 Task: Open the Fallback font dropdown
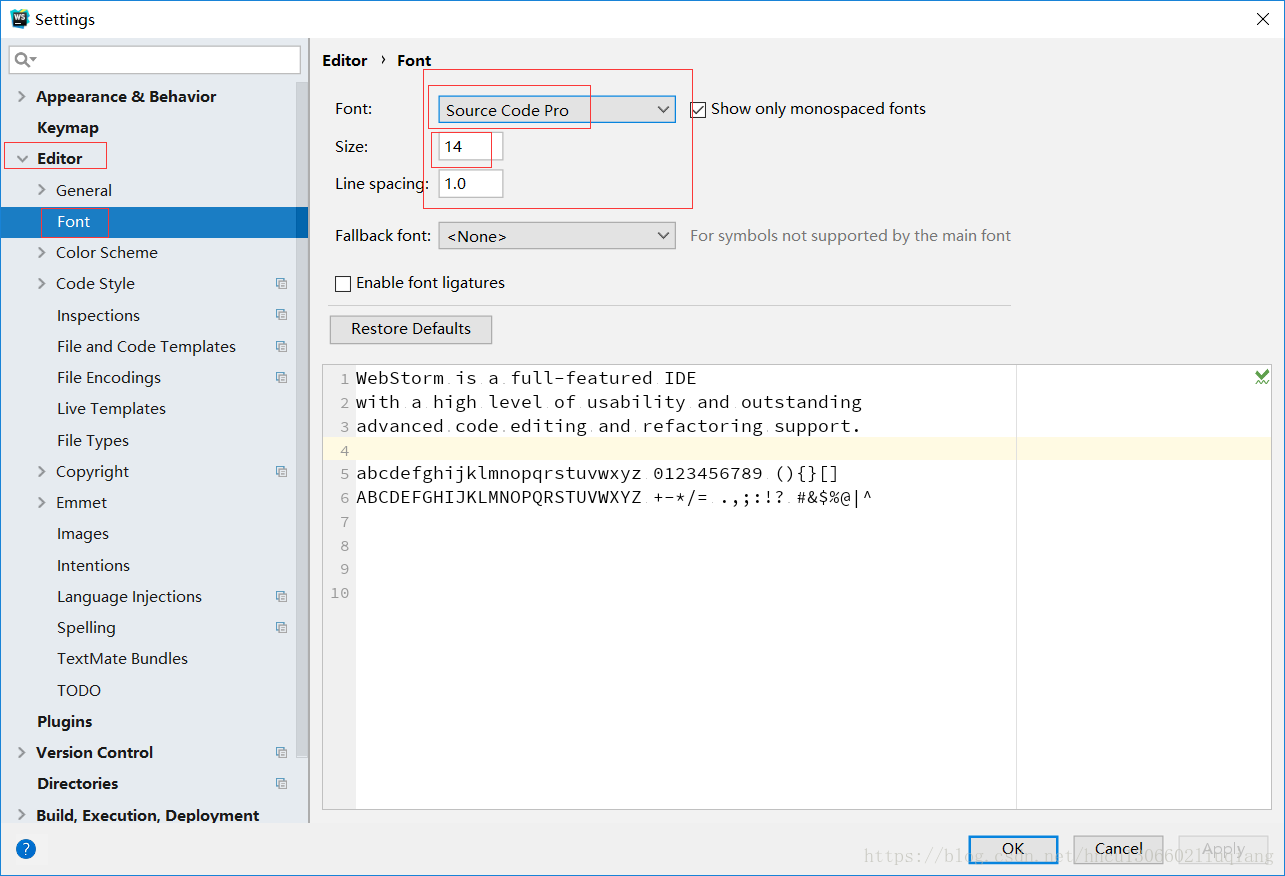[x=557, y=236]
